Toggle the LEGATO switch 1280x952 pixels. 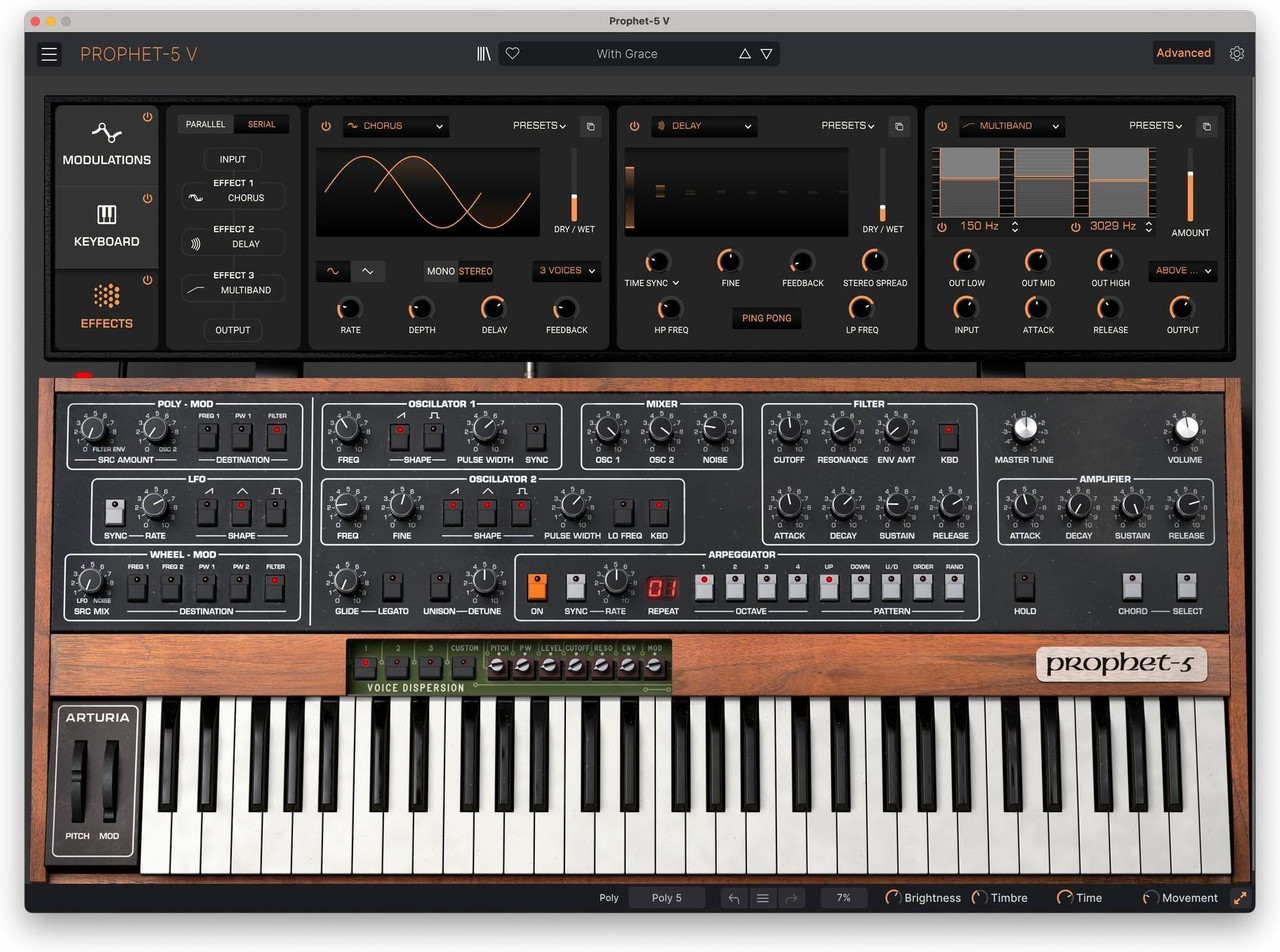pyautogui.click(x=393, y=587)
